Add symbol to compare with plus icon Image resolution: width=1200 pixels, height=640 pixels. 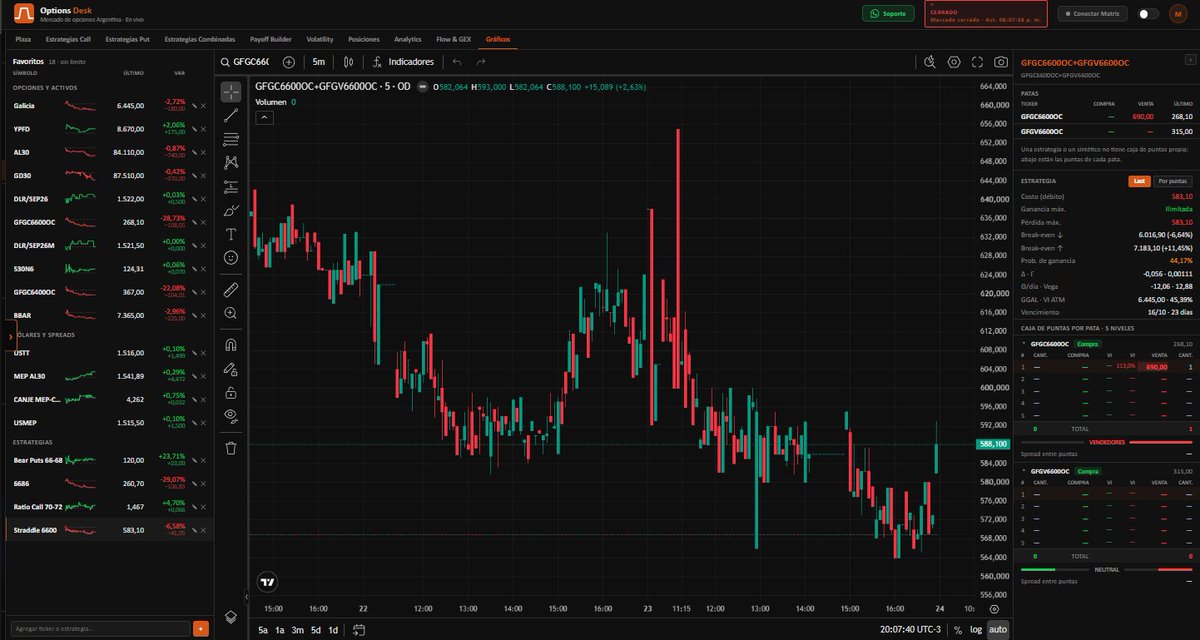289,62
